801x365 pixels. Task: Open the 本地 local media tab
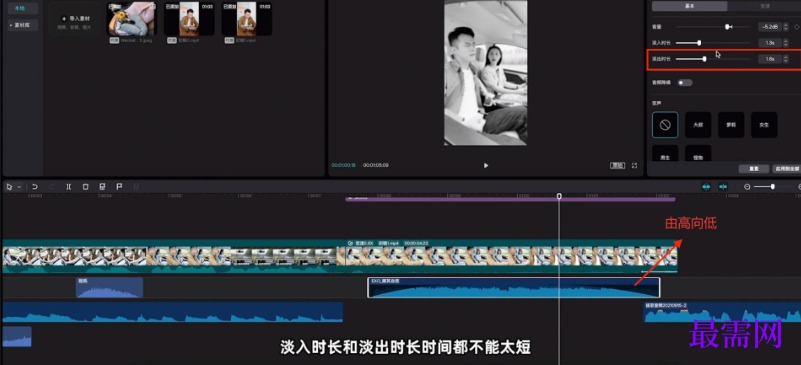tap(23, 8)
